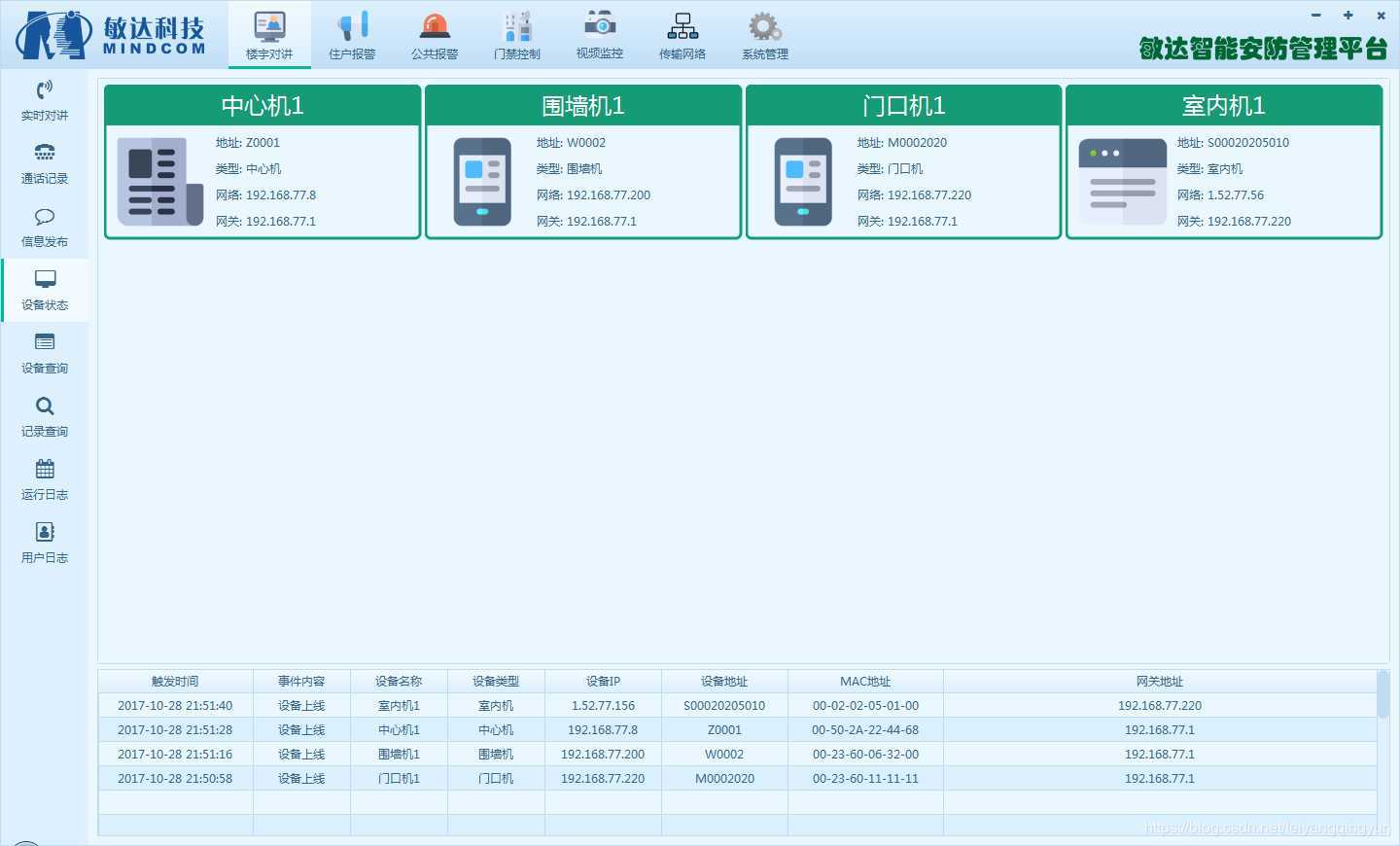Sort by 触发时间 column header

click(175, 681)
